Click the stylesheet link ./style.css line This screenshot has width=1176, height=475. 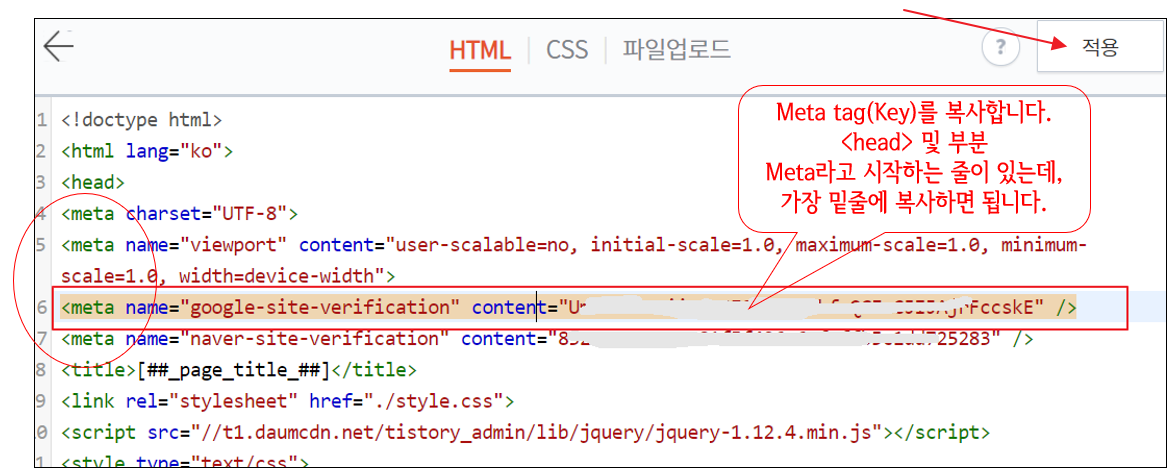(287, 401)
